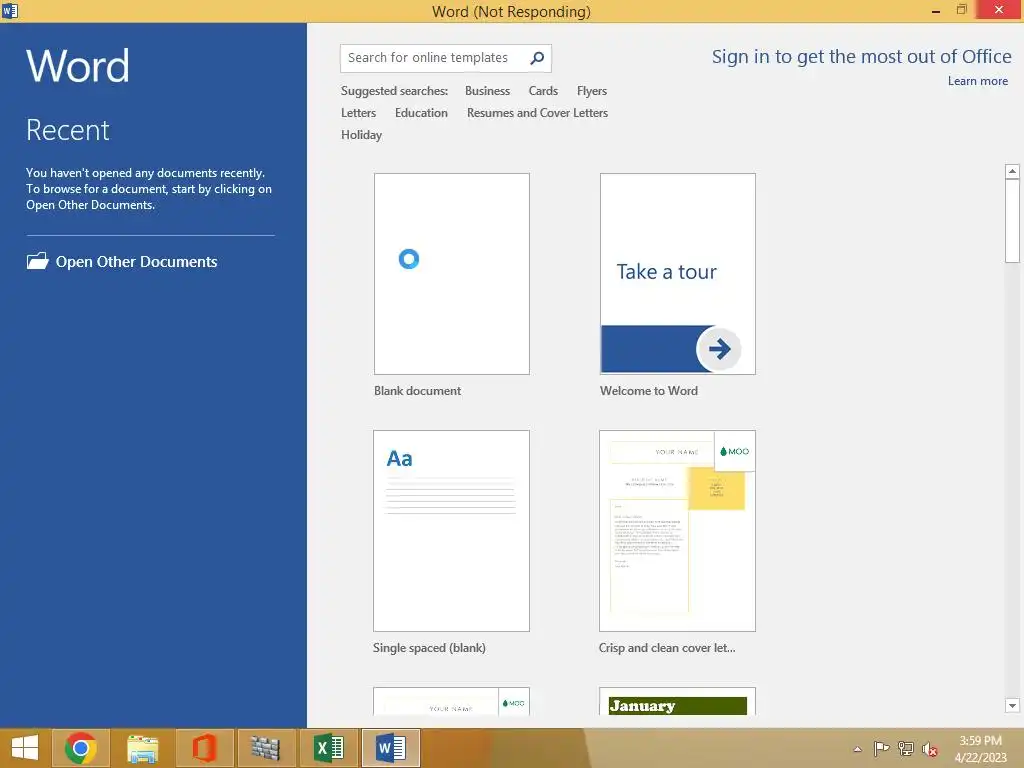The width and height of the screenshot is (1024, 768).
Task: Click the restore window button
Action: (x=961, y=10)
